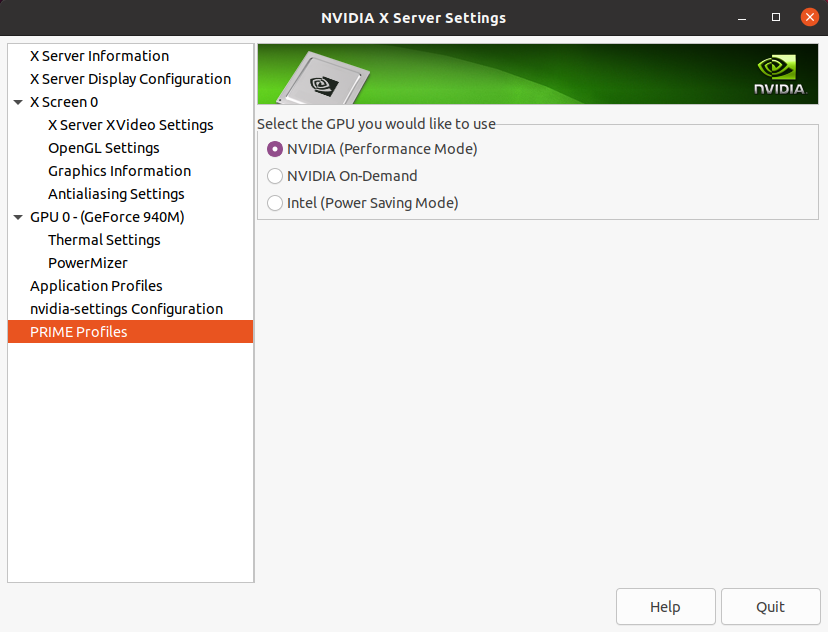This screenshot has width=828, height=632.
Task: Open nvidia-settings Configuration page
Action: [x=126, y=309]
